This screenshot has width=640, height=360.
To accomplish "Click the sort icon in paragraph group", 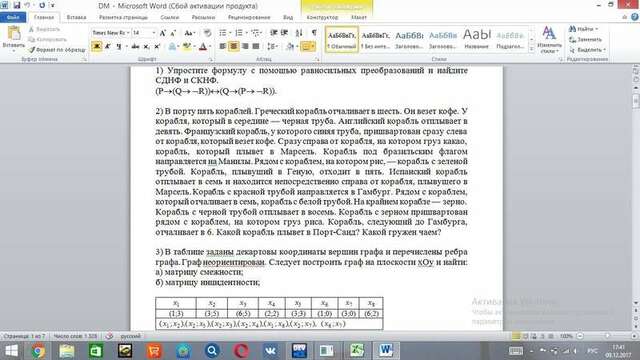I will click(299, 33).
